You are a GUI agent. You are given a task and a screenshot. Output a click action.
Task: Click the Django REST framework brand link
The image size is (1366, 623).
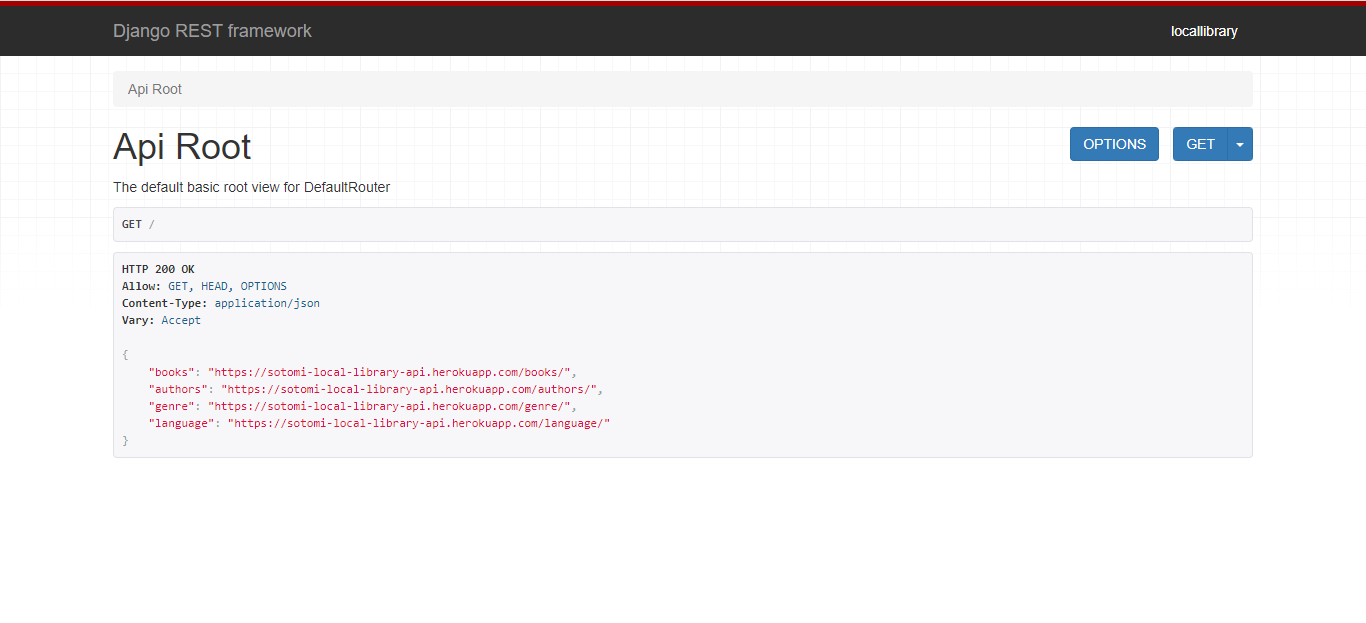point(212,31)
